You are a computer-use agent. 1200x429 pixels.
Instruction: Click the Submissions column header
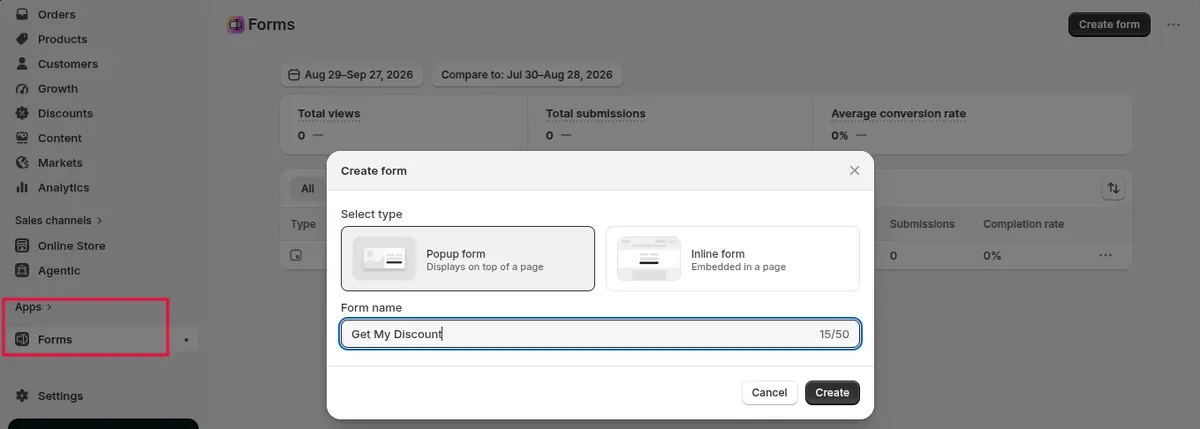pyautogui.click(x=922, y=224)
